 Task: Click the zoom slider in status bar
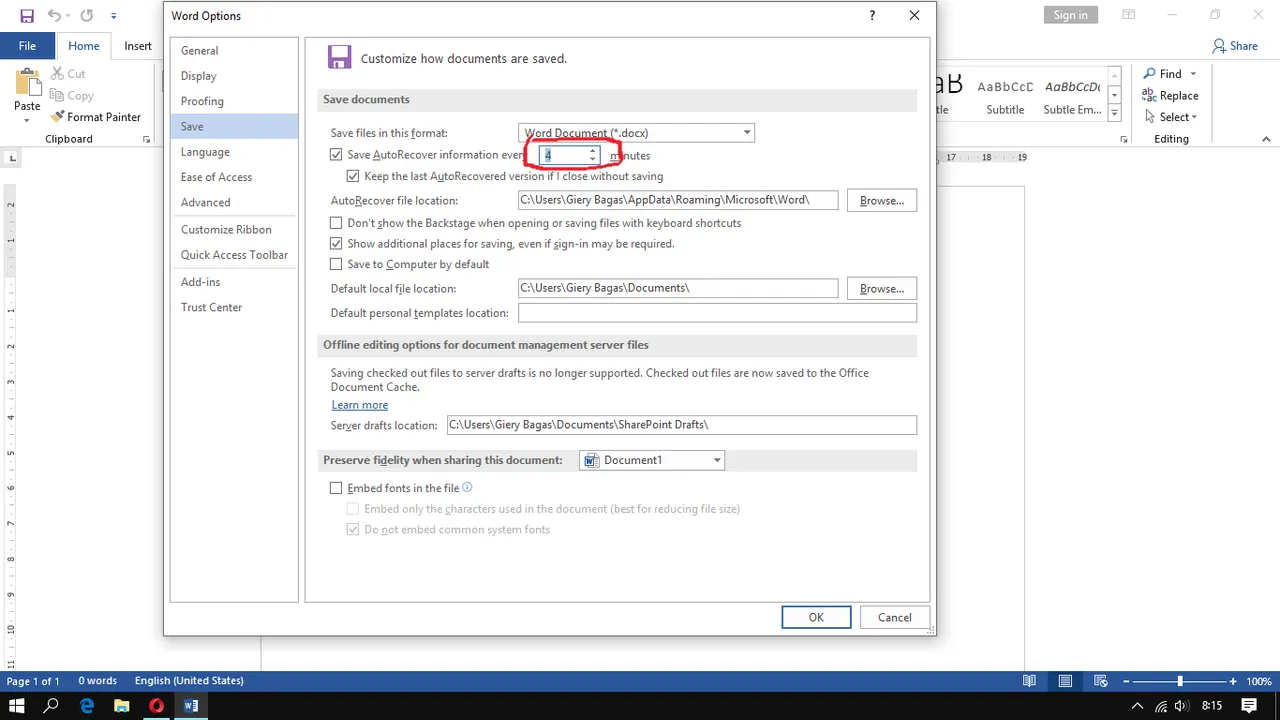click(1180, 681)
